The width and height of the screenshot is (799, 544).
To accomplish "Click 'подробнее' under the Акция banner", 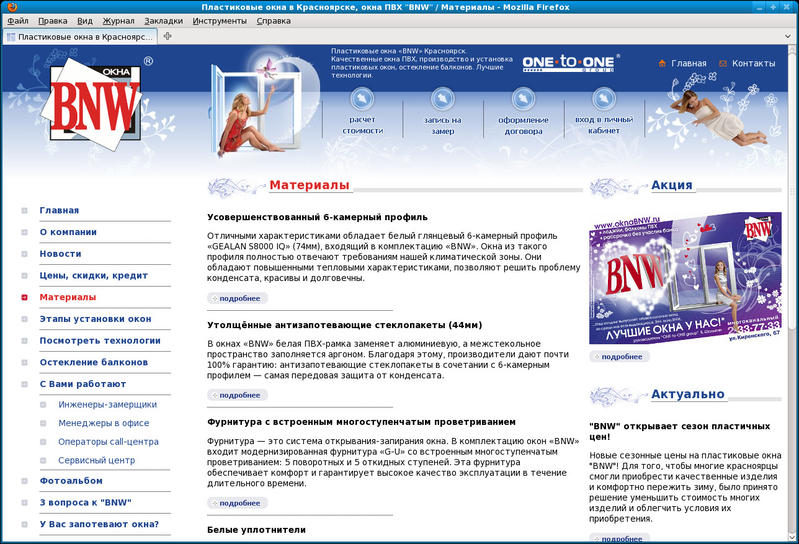I will pyautogui.click(x=620, y=357).
